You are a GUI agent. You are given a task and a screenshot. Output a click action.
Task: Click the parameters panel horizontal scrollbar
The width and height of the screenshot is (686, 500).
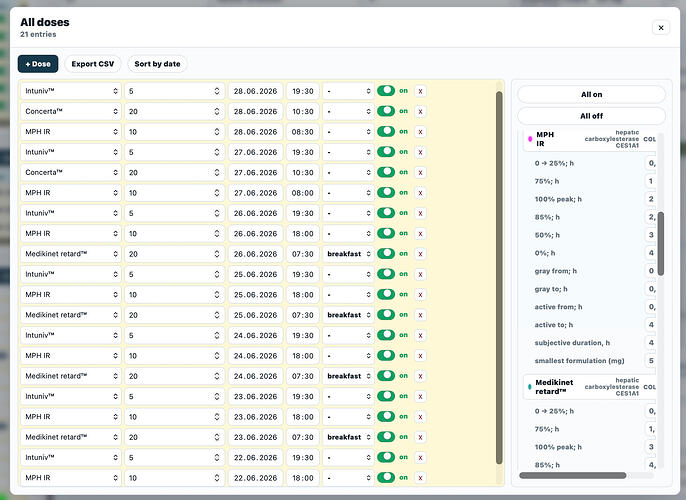(x=573, y=476)
